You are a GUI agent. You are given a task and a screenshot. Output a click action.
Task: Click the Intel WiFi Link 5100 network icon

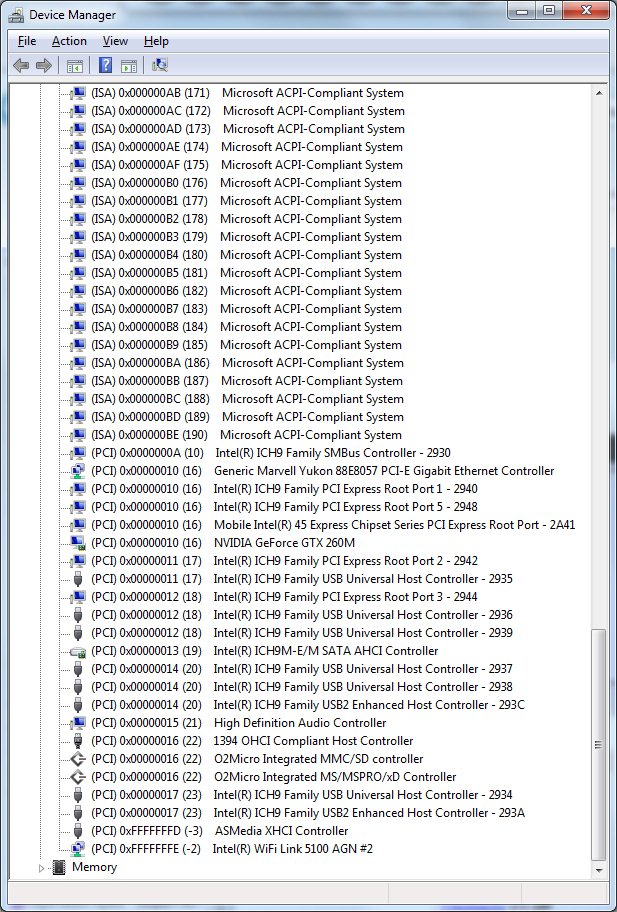tap(77, 849)
